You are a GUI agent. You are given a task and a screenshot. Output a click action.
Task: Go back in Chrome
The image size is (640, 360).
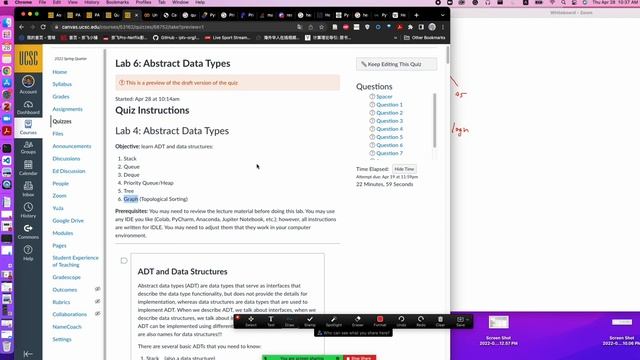coord(22,27)
